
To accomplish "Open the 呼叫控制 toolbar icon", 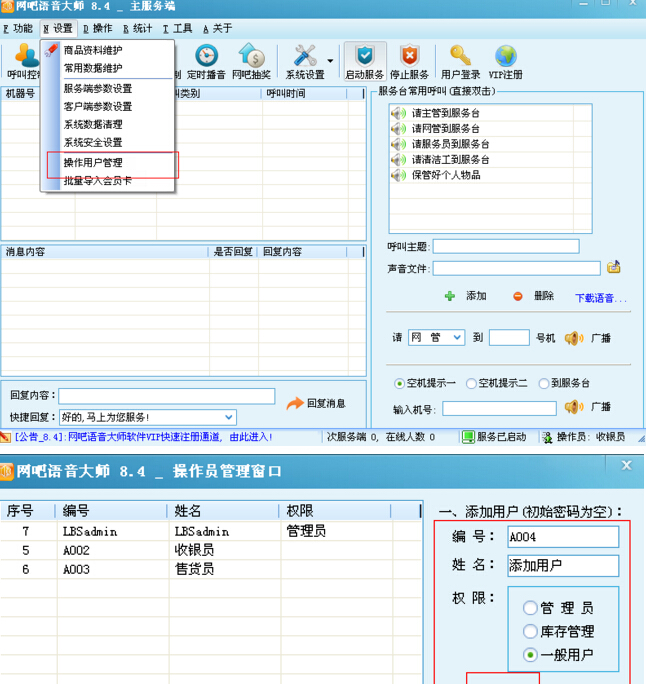I will (x=26, y=55).
